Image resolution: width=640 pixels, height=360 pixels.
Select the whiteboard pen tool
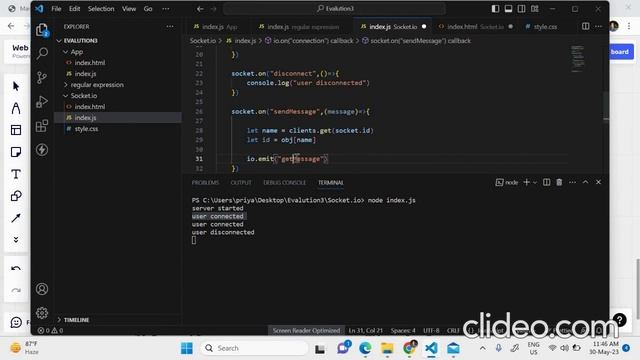(x=16, y=108)
